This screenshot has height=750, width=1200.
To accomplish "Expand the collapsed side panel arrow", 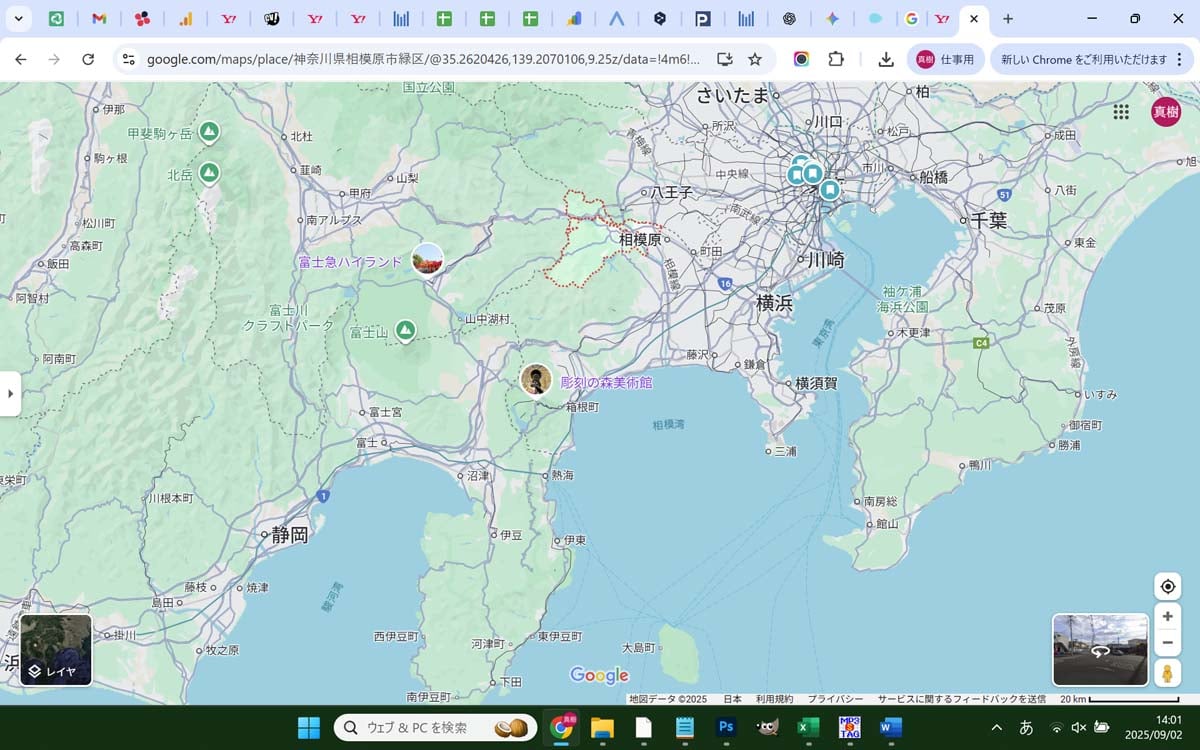I will point(10,393).
